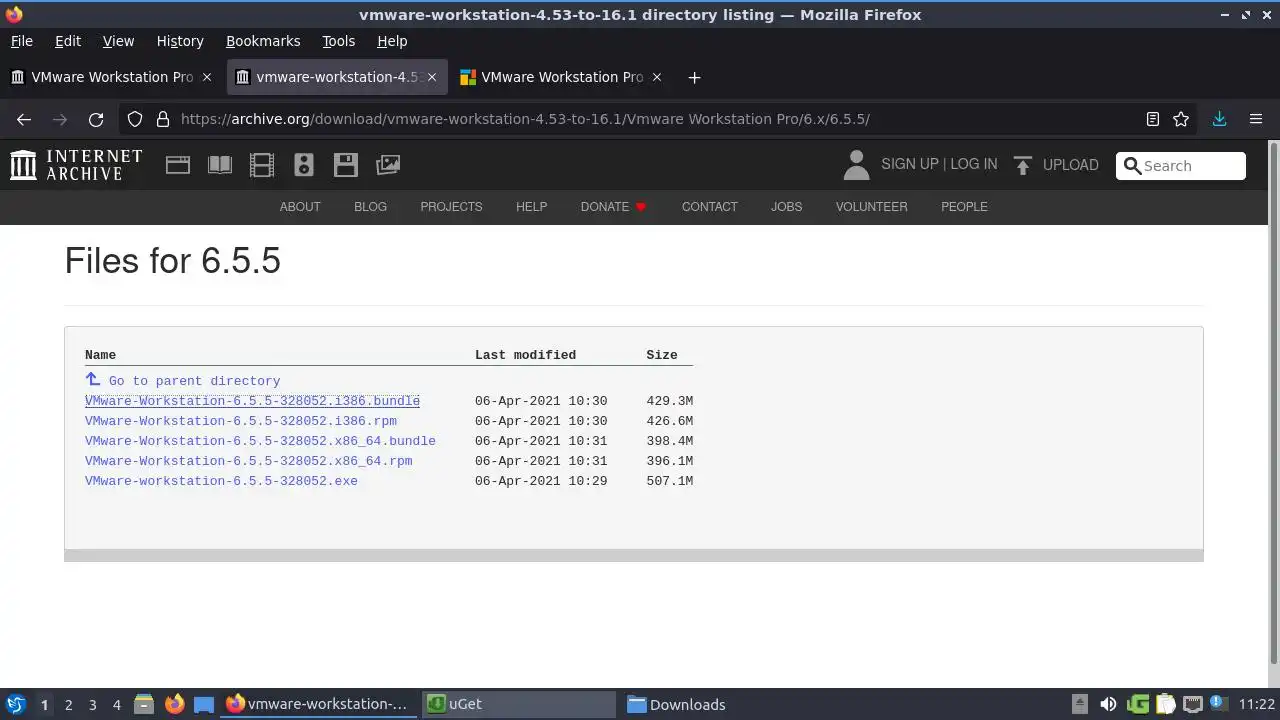Click the notification icon in system tray
1280x720 pixels.
click(x=1218, y=704)
